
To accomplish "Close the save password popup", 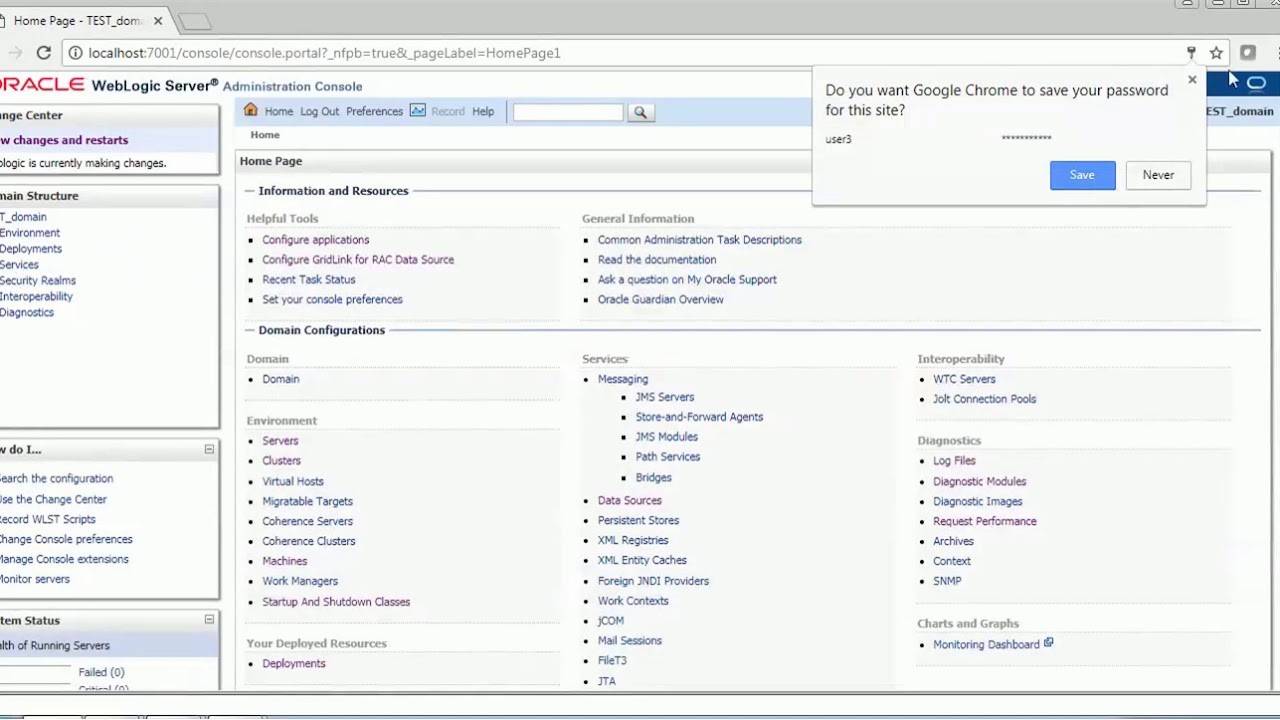I will pyautogui.click(x=1192, y=79).
